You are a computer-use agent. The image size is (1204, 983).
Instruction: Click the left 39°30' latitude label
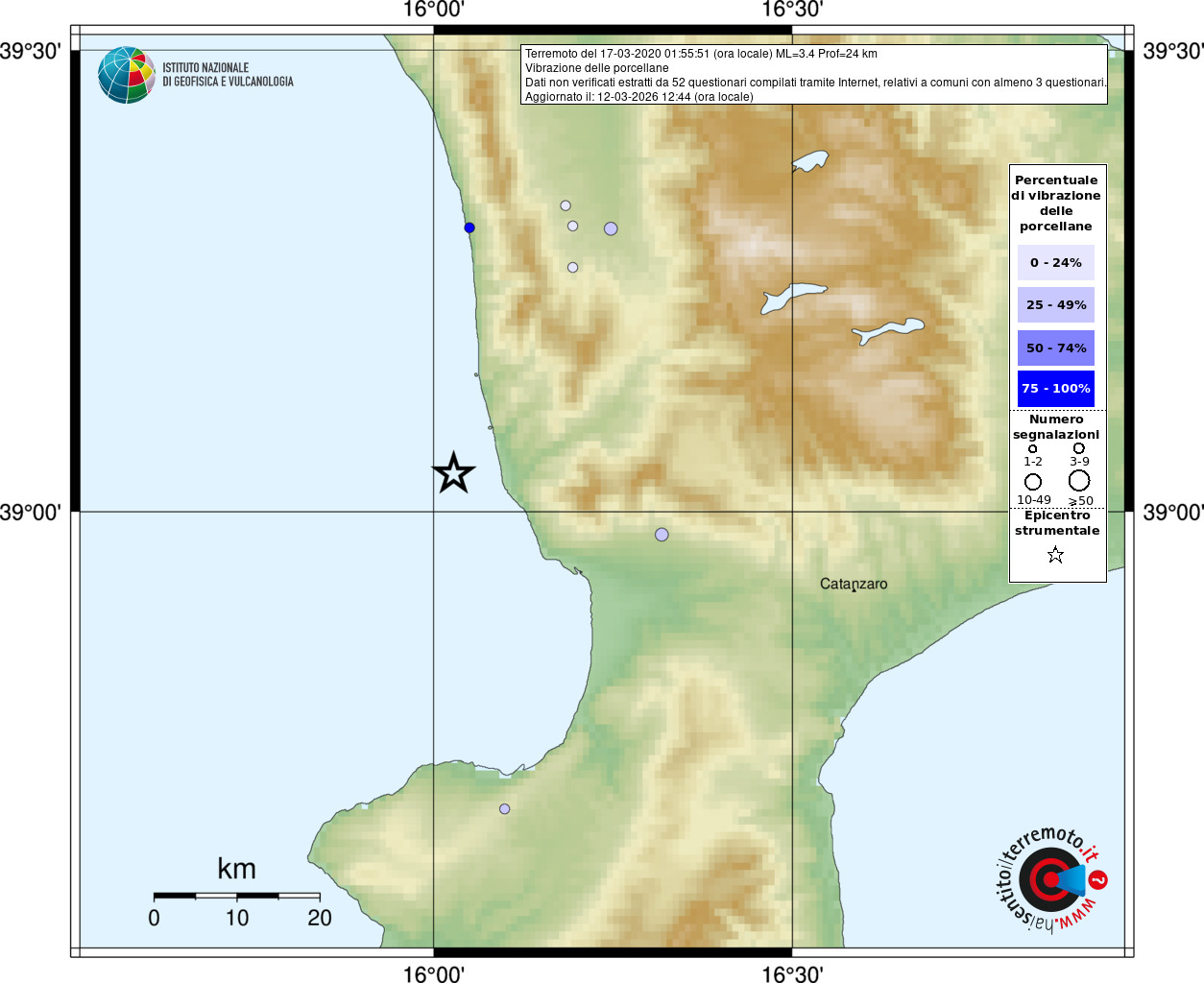[31, 51]
